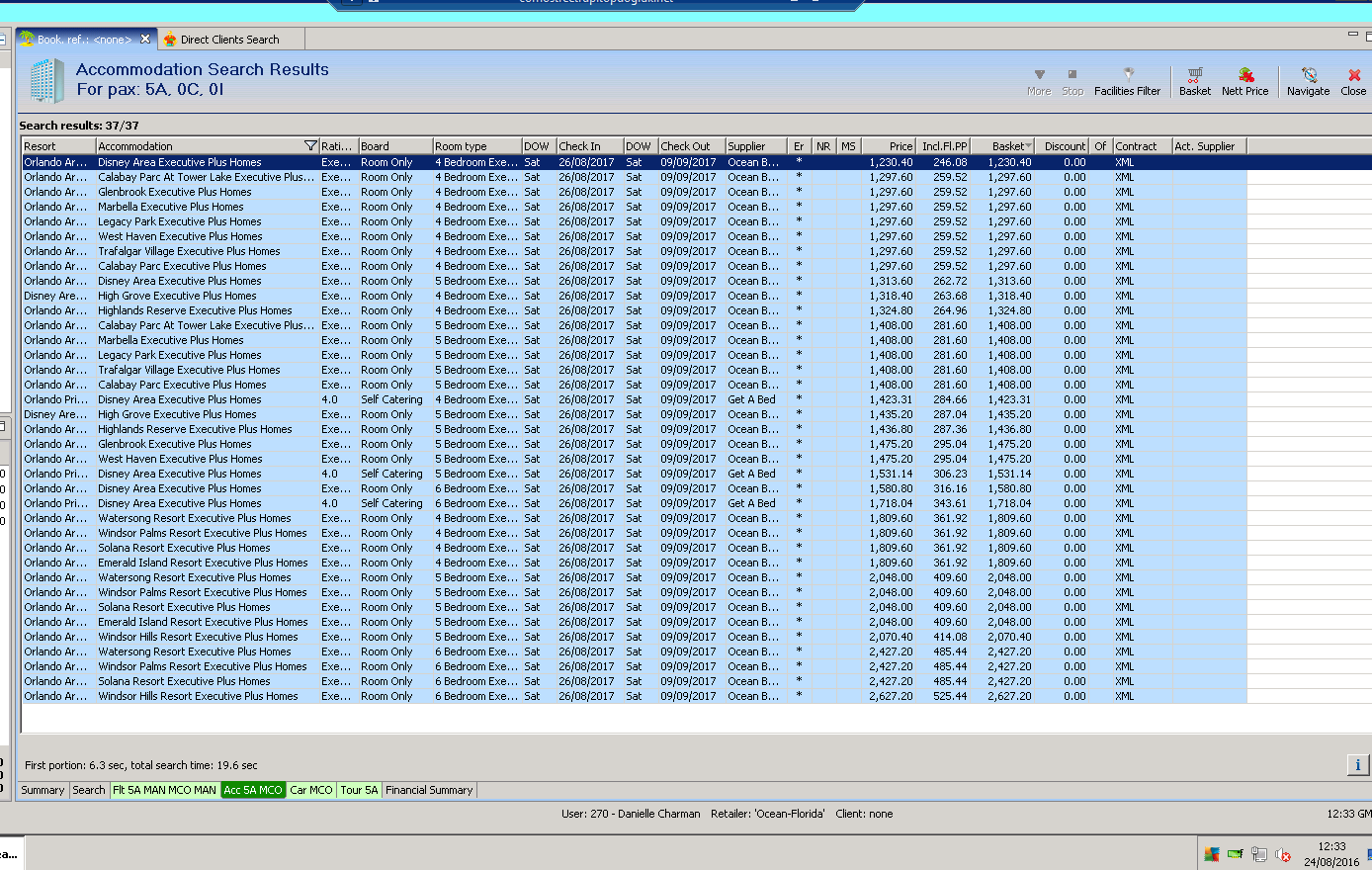Open the Financial Summary tab
Screen dimensions: 1372x870
[x=429, y=790]
